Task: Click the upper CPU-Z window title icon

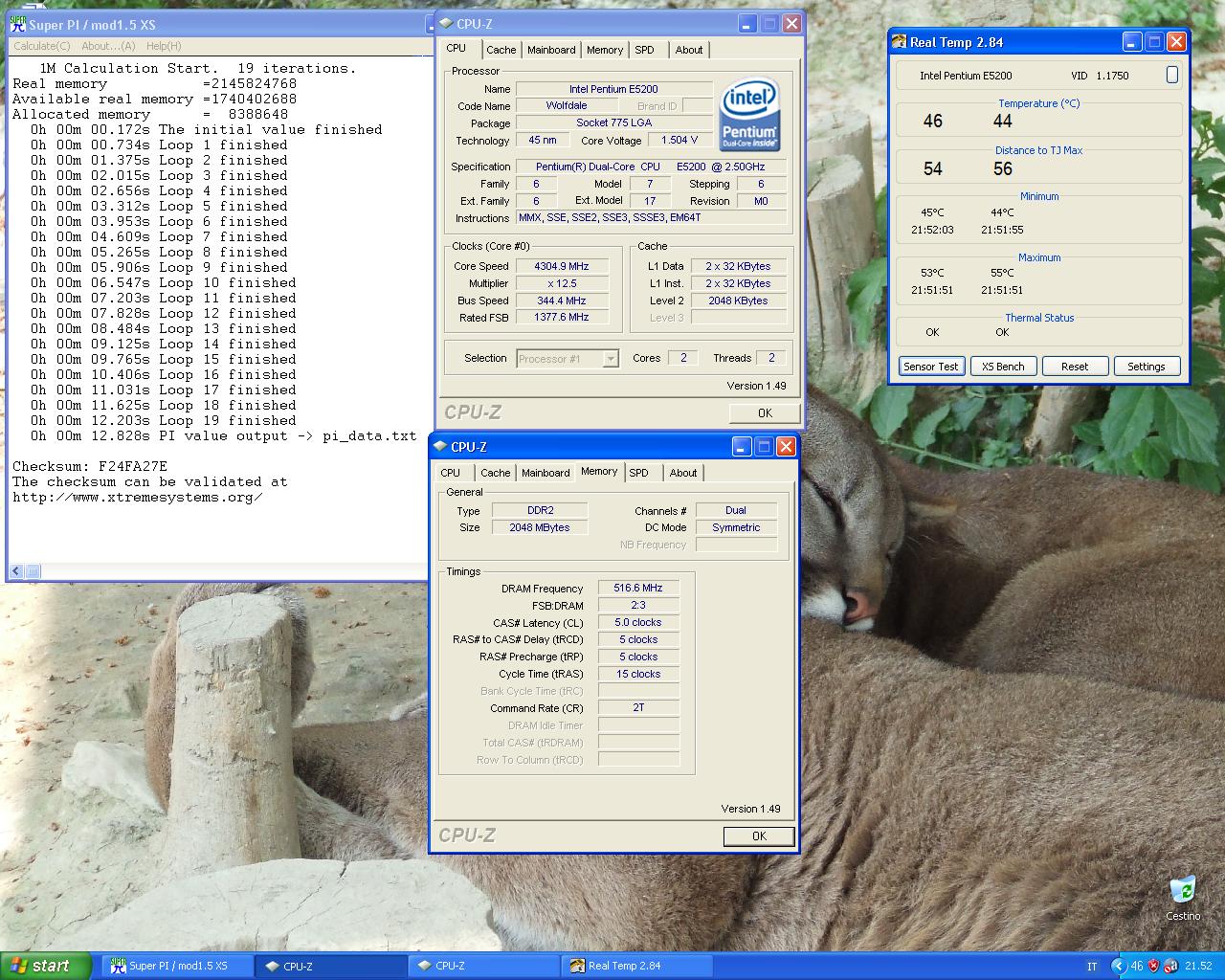Action: click(445, 24)
